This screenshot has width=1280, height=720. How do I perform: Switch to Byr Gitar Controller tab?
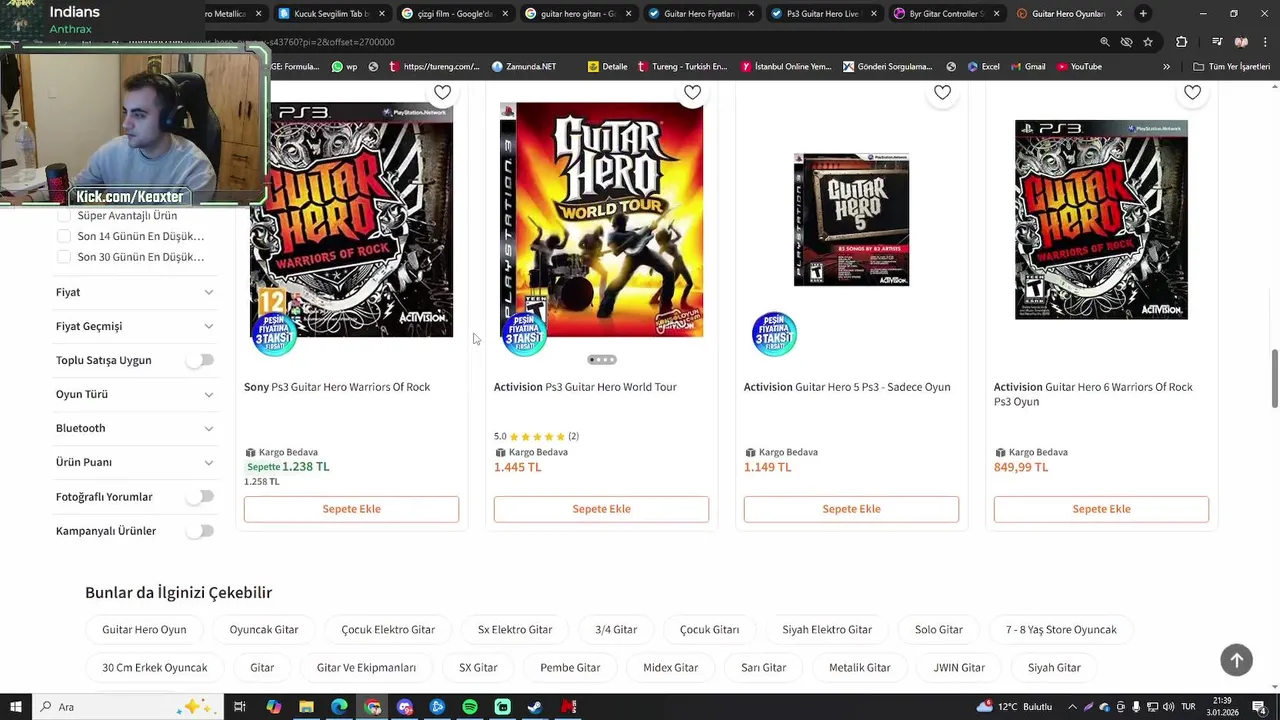(947, 14)
